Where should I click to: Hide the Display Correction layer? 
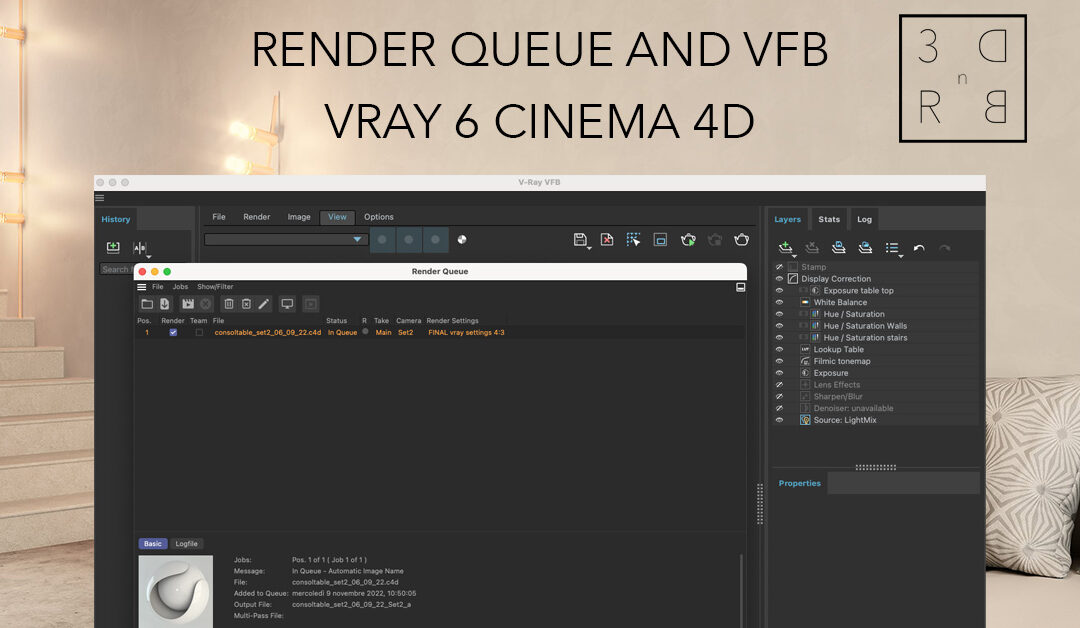pyautogui.click(x=779, y=279)
